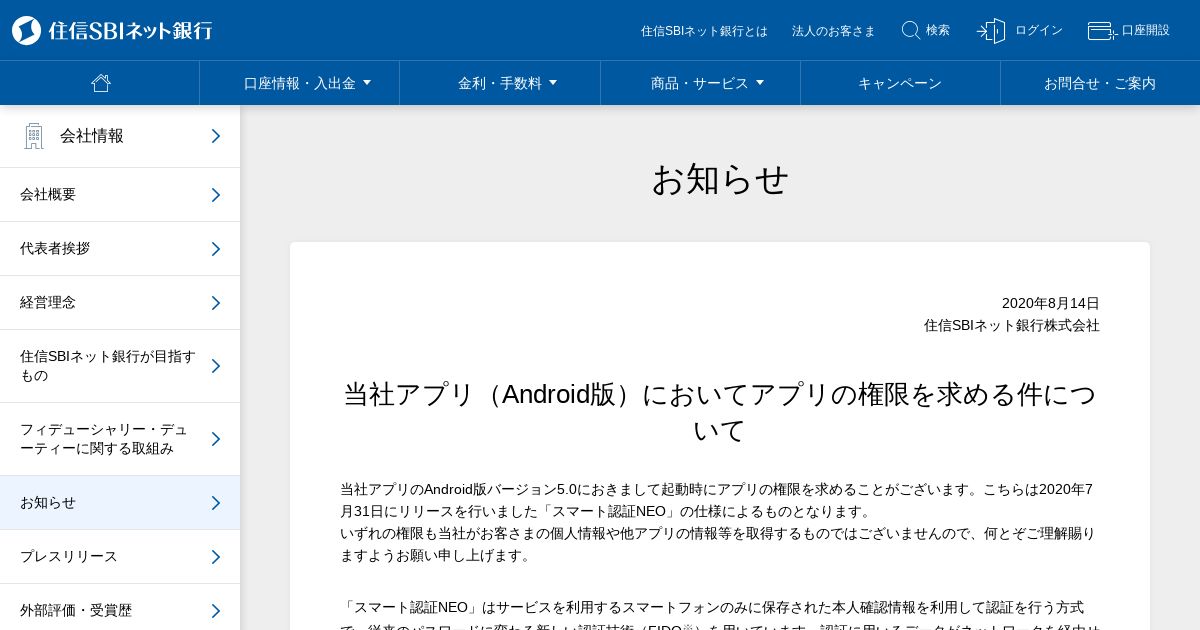Click the 検索 label in header
Image resolution: width=1200 pixels, height=630 pixels.
pyautogui.click(x=938, y=30)
